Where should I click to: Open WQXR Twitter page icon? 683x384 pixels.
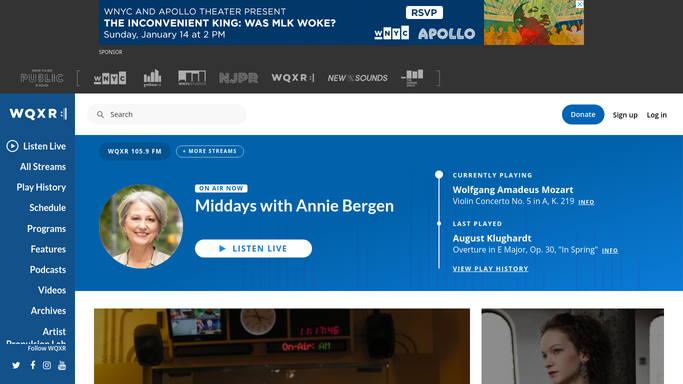click(x=16, y=365)
